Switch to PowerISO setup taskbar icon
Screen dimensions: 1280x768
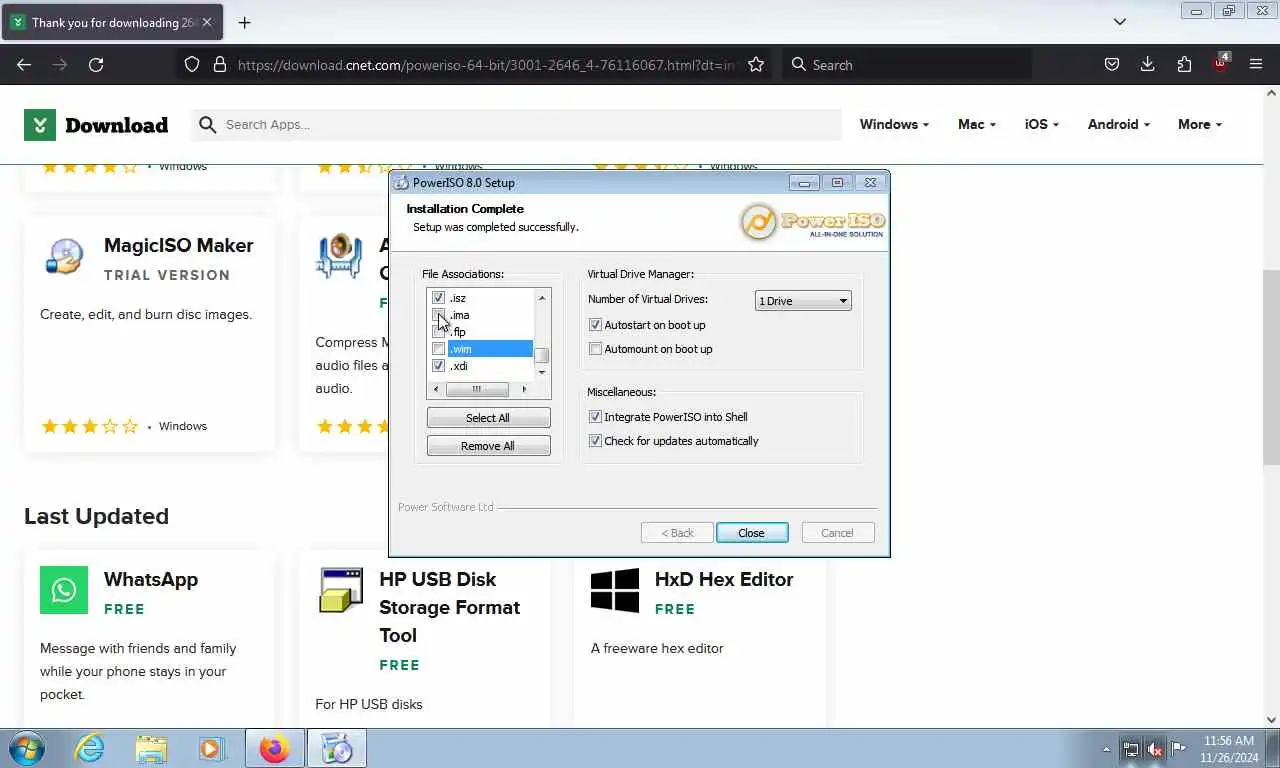337,748
